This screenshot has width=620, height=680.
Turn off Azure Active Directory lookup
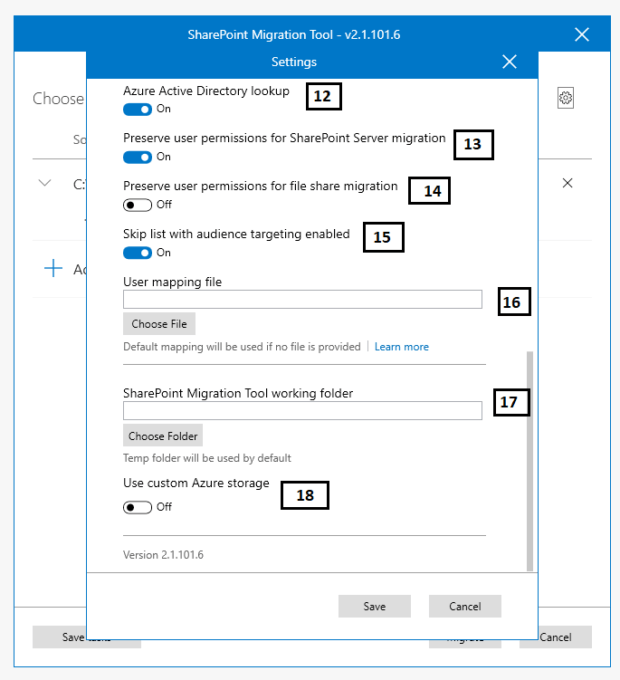[x=137, y=109]
